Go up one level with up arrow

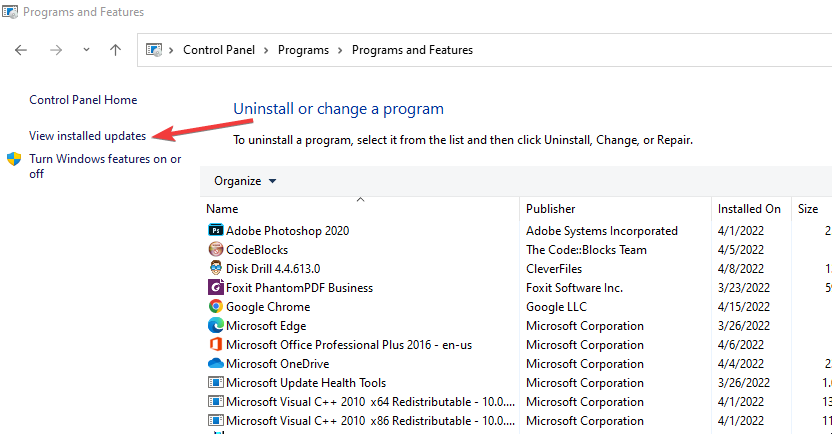pyautogui.click(x=115, y=50)
